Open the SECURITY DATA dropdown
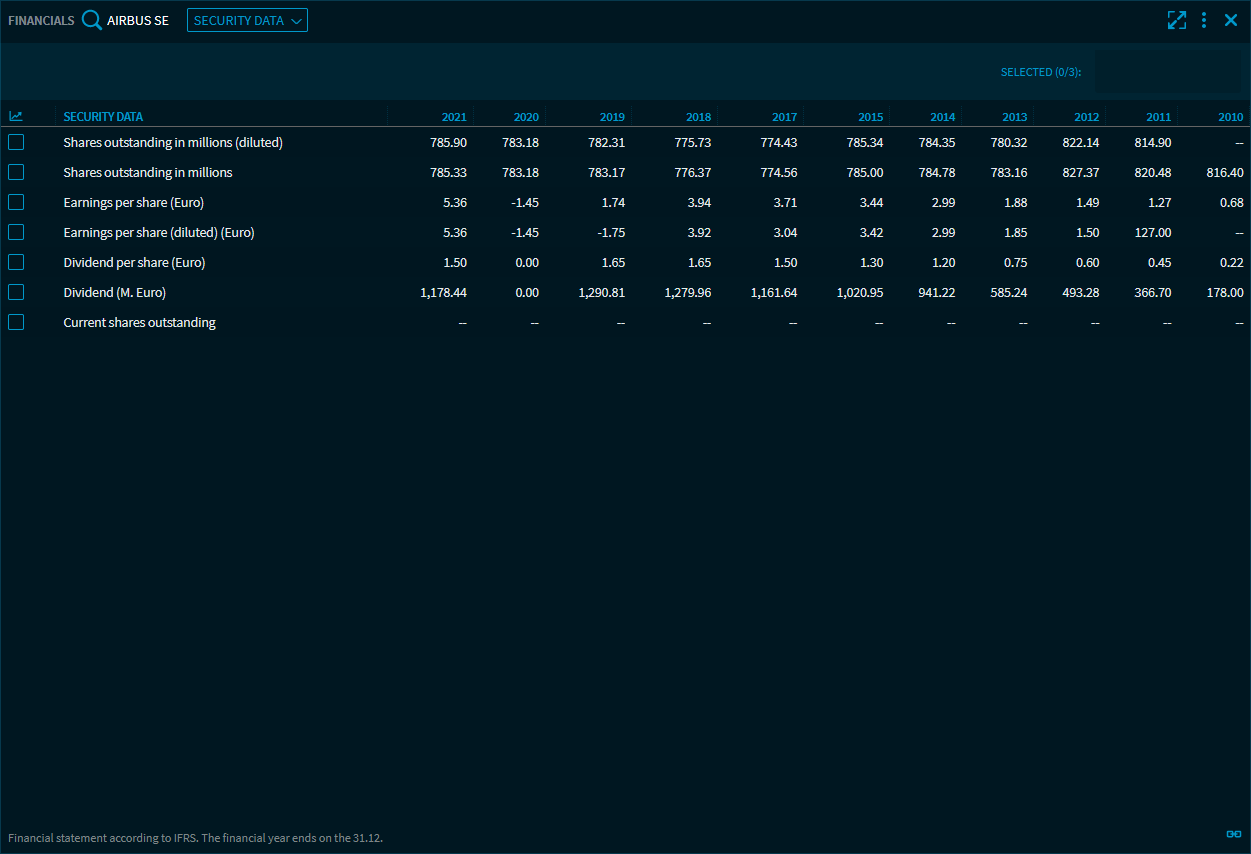Image resolution: width=1251 pixels, height=854 pixels. [x=247, y=20]
